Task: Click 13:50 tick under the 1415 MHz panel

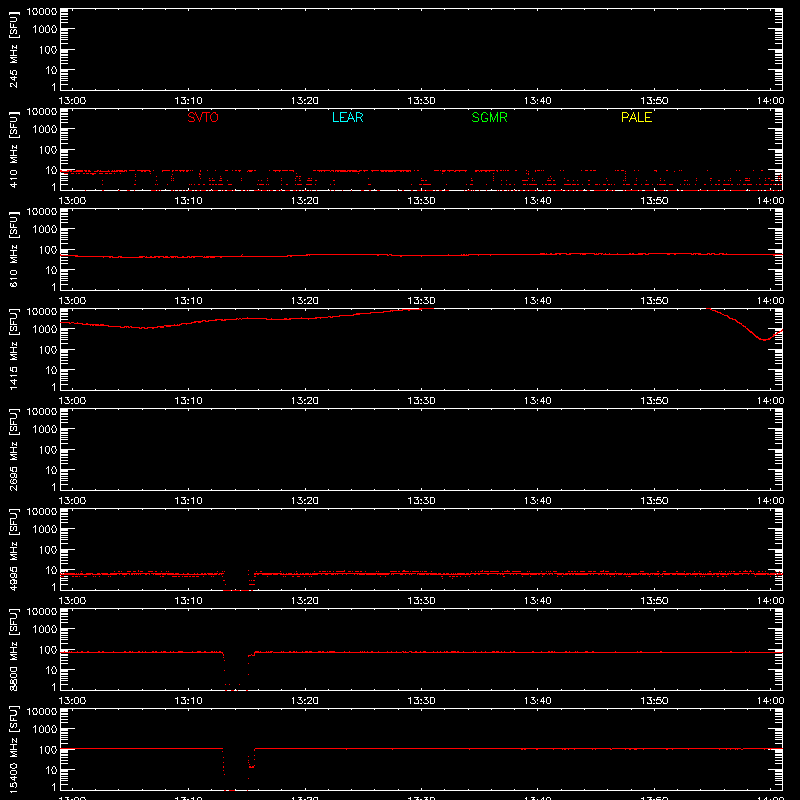Action: pyautogui.click(x=654, y=401)
